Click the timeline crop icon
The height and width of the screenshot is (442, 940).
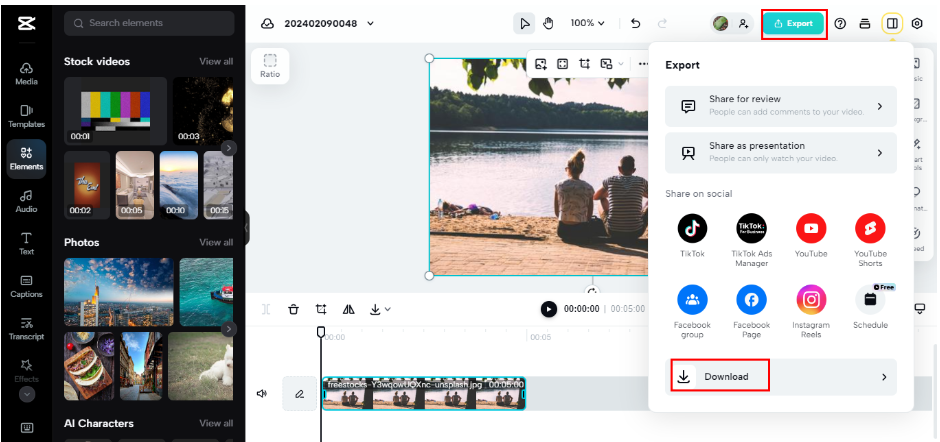click(x=321, y=309)
